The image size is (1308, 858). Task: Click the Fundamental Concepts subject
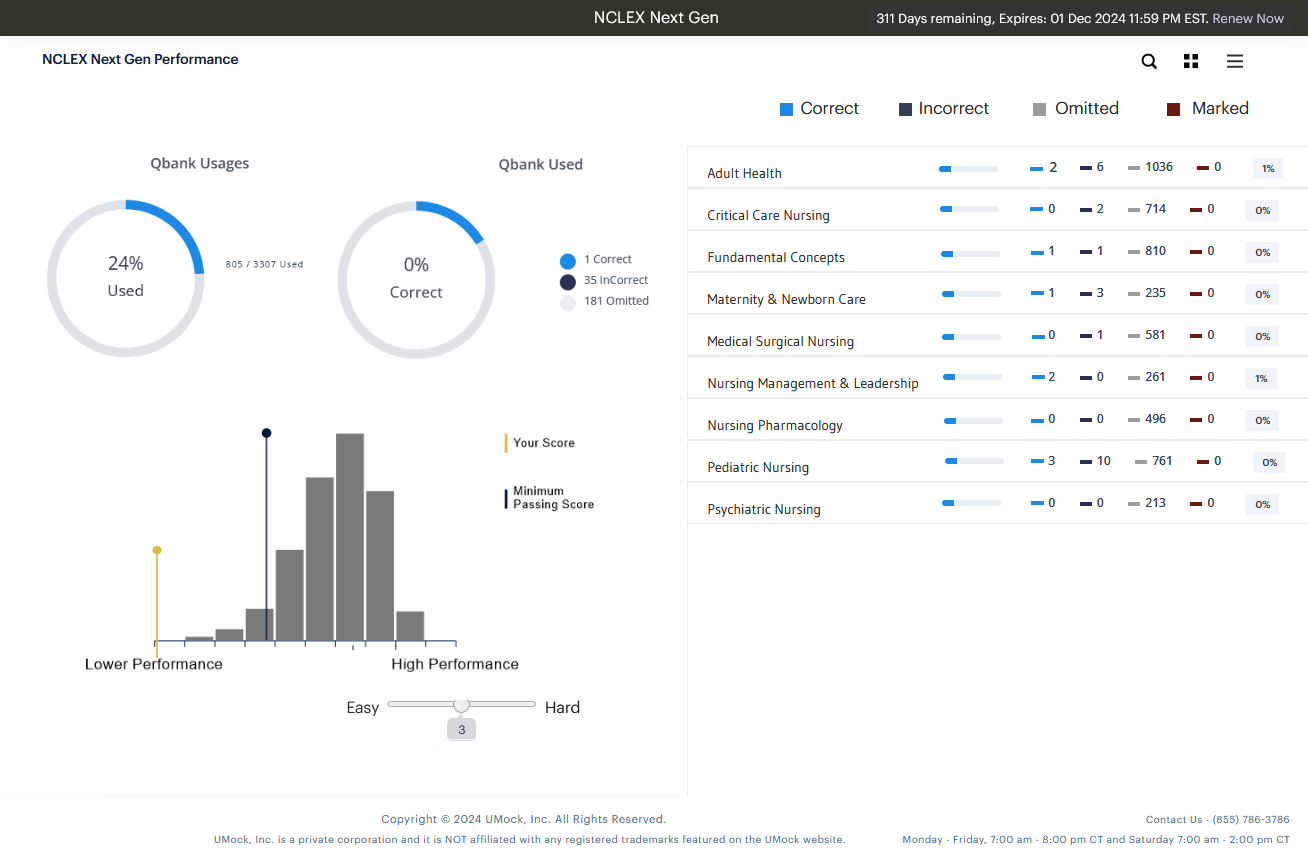pyautogui.click(x=776, y=257)
